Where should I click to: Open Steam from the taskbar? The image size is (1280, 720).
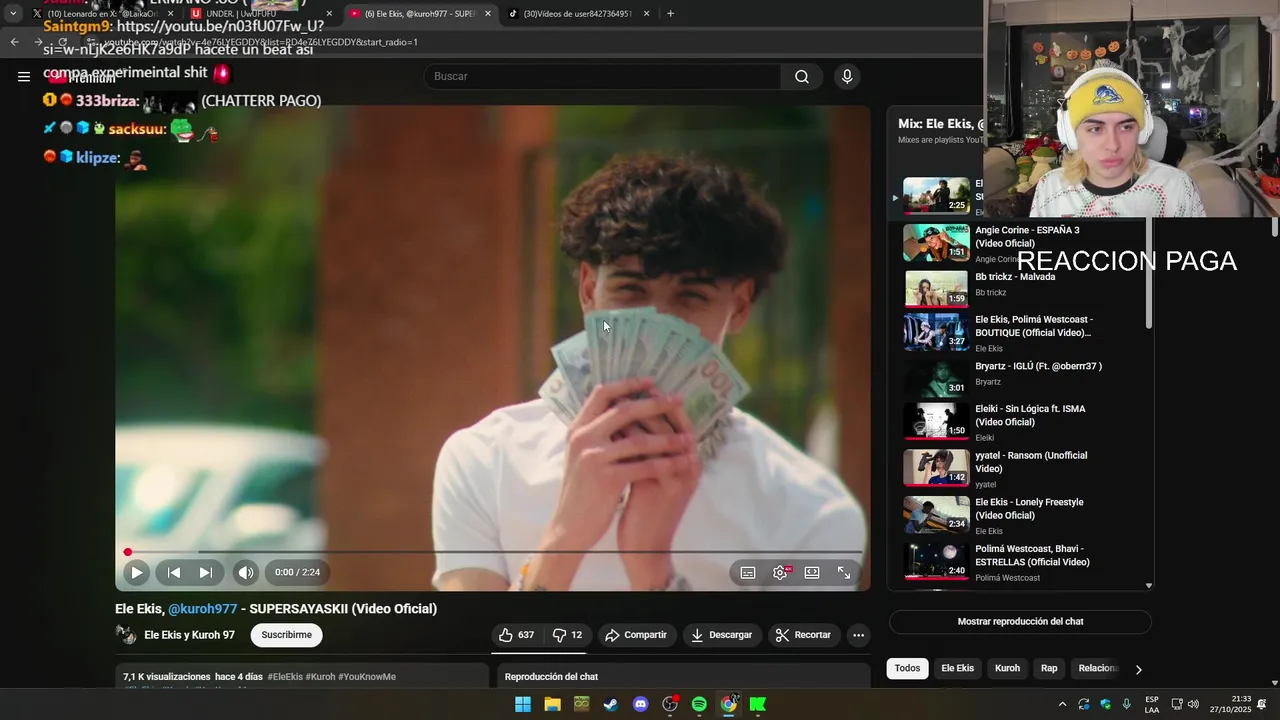pyautogui.click(x=610, y=704)
